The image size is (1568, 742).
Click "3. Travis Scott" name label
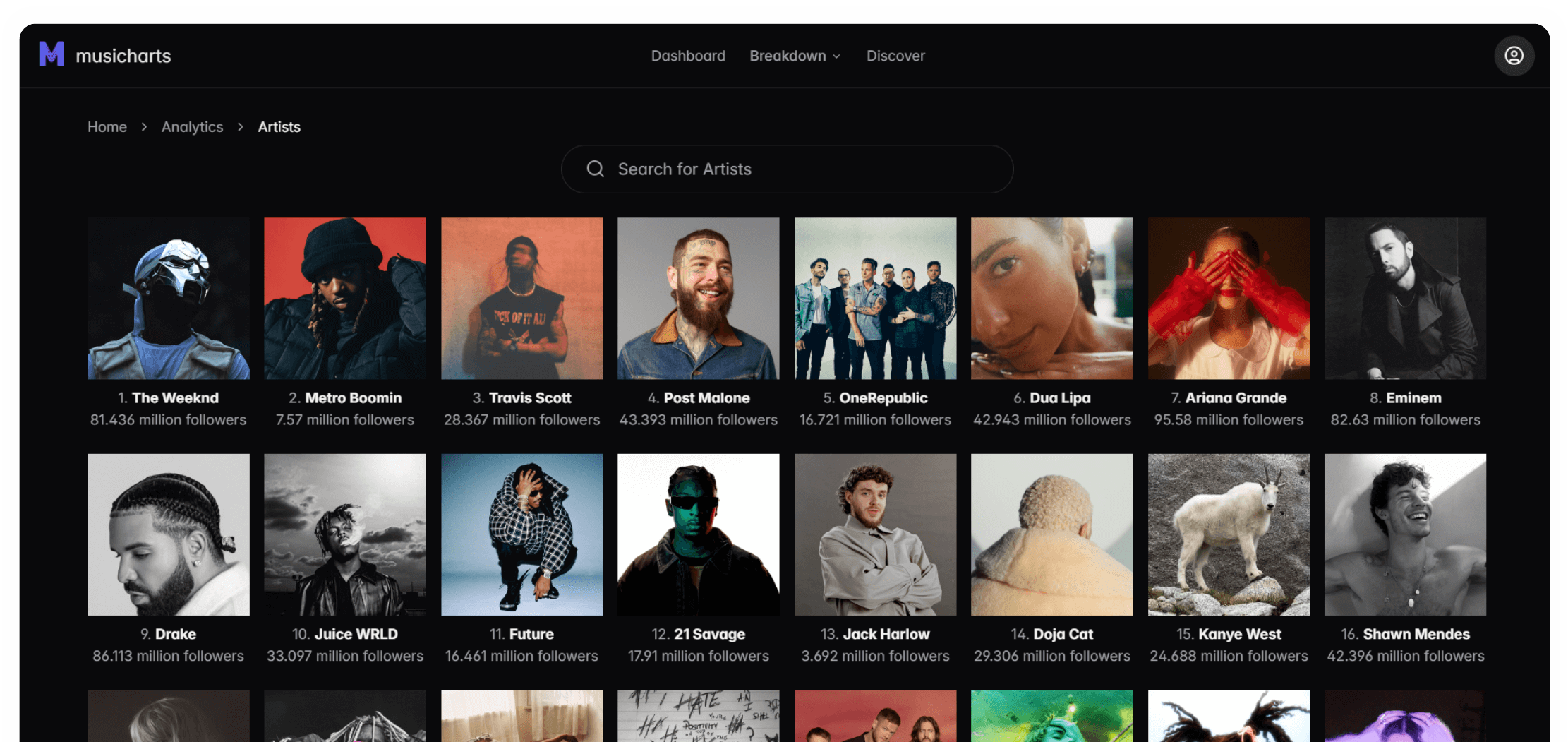tap(522, 398)
